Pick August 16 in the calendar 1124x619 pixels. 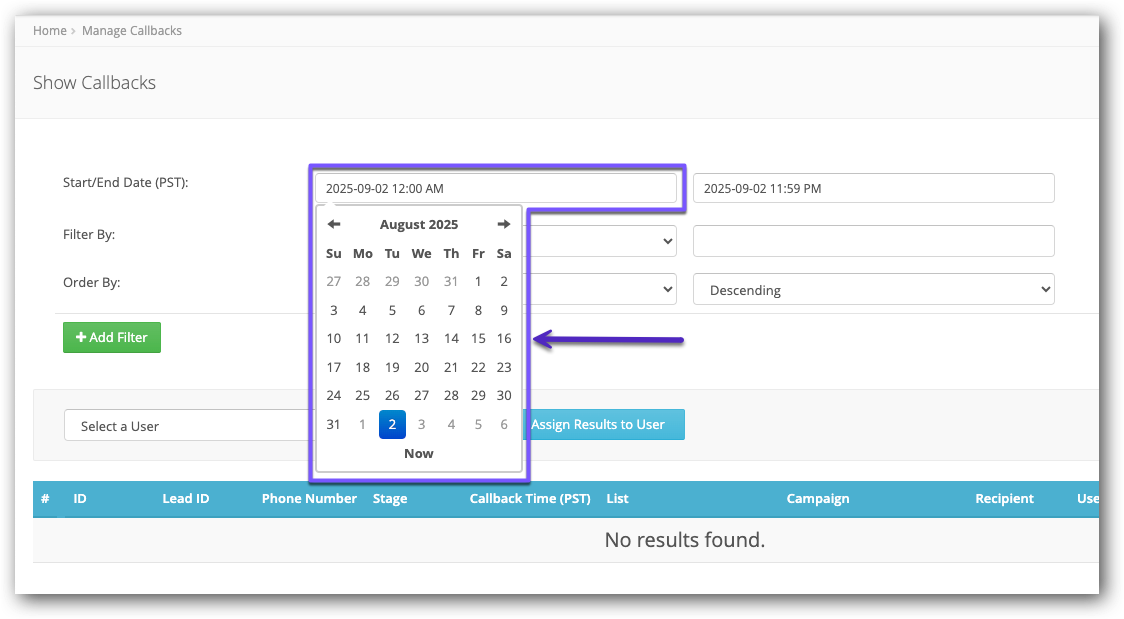pyautogui.click(x=504, y=339)
